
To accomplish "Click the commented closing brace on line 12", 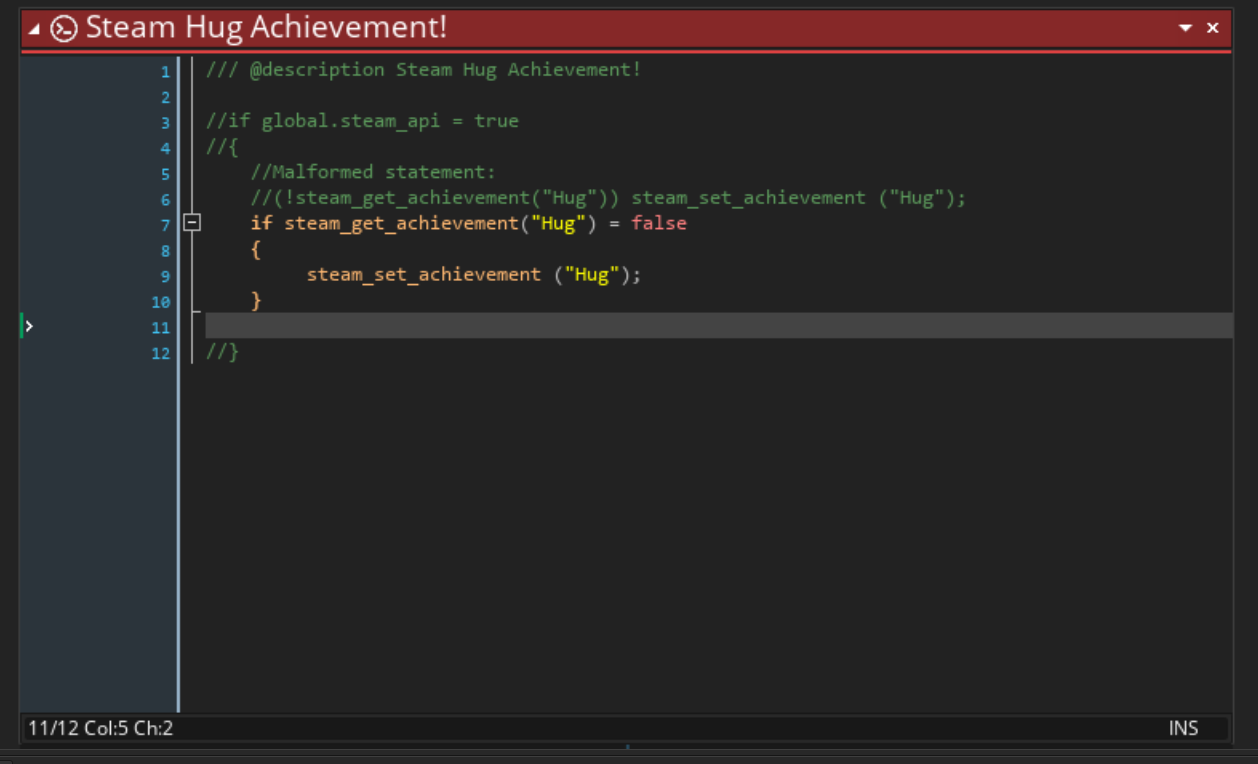I will (x=223, y=352).
